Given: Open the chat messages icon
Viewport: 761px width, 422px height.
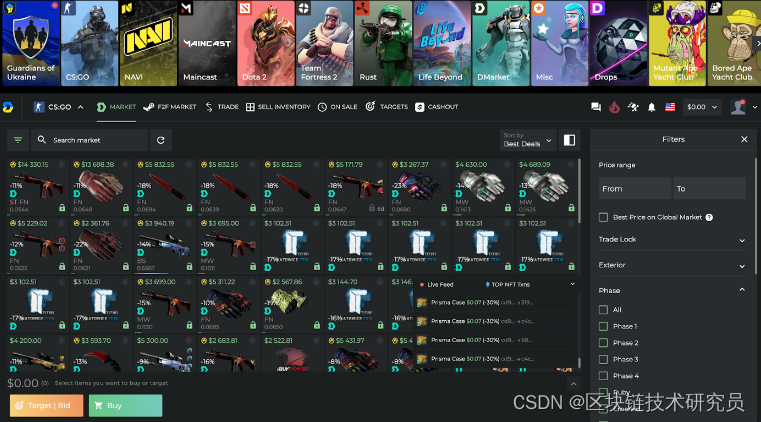Looking at the screenshot, I should pos(596,107).
